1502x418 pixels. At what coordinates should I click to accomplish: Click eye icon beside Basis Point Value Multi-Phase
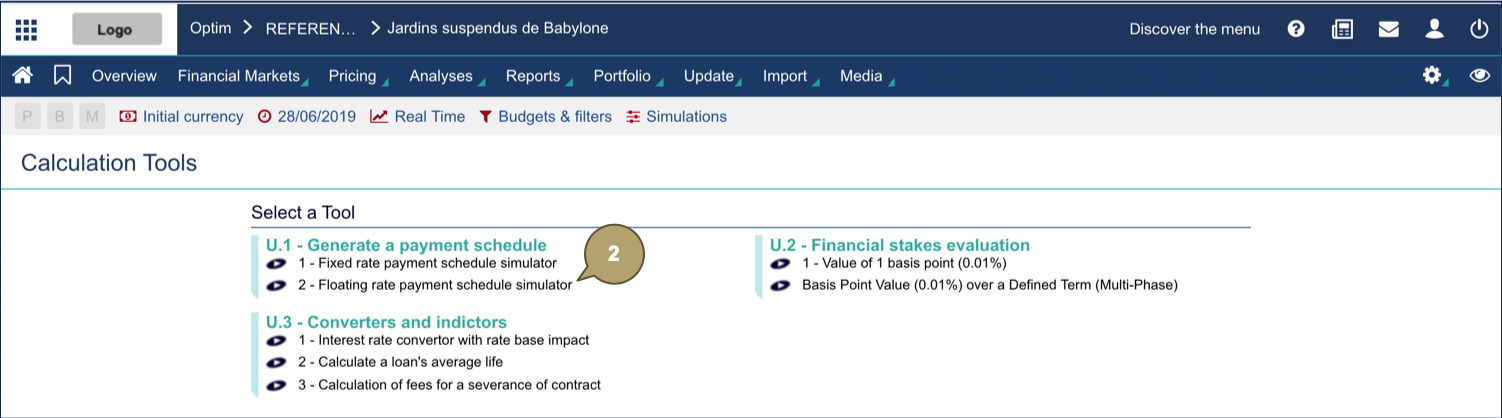(781, 286)
